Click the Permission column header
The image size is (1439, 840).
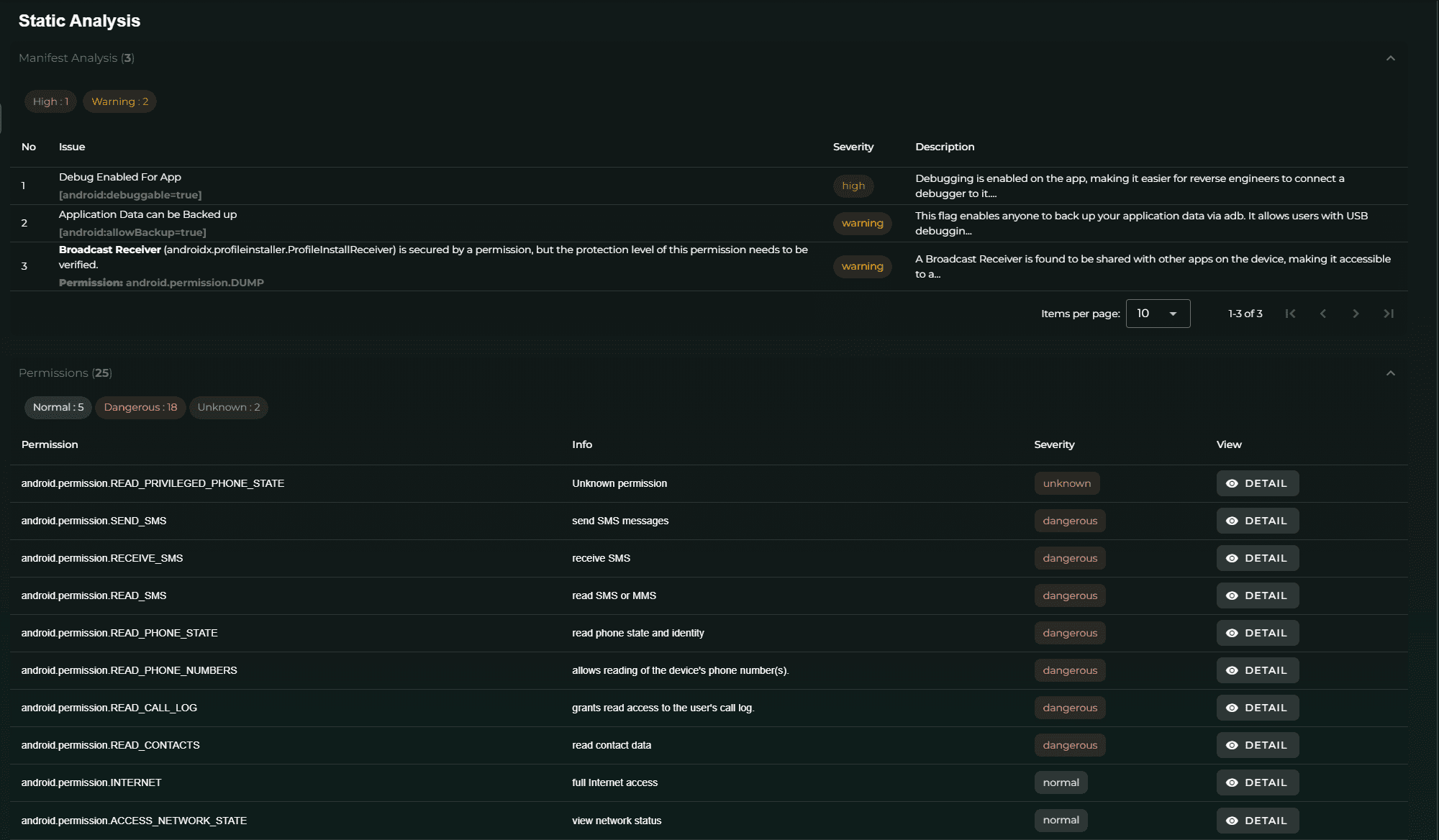tap(50, 444)
